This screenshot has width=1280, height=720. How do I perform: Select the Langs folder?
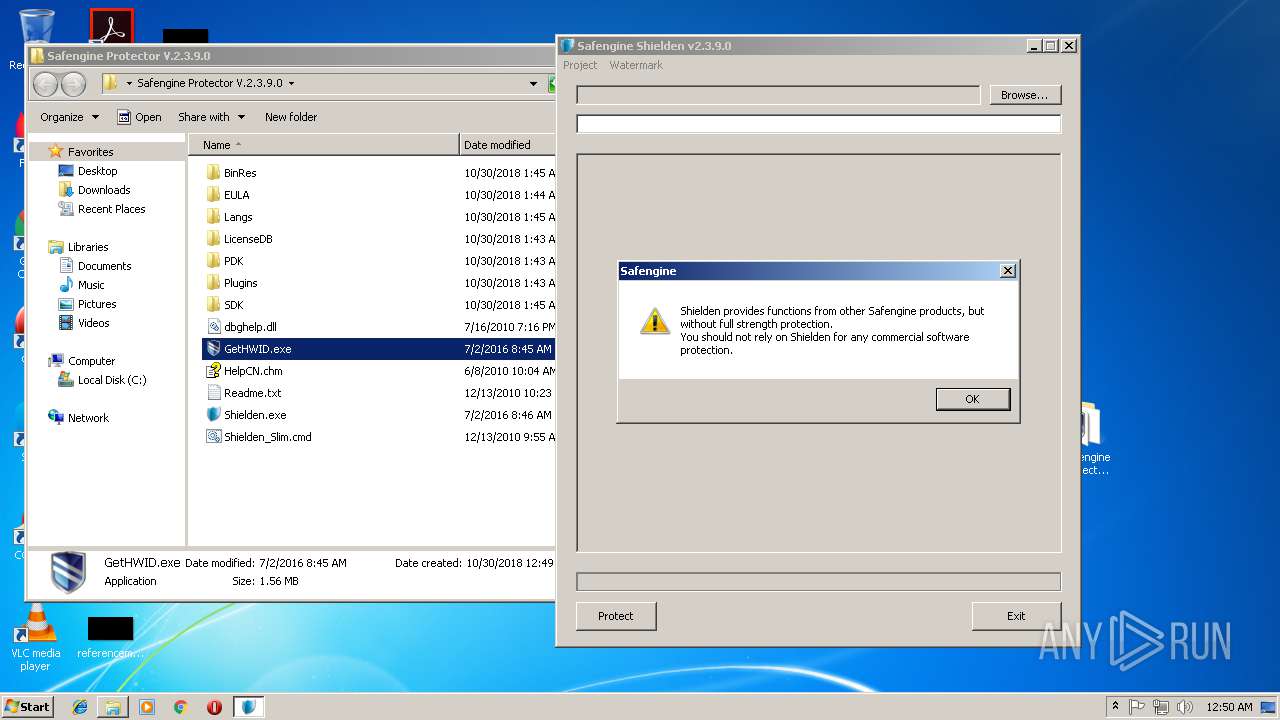coord(238,217)
